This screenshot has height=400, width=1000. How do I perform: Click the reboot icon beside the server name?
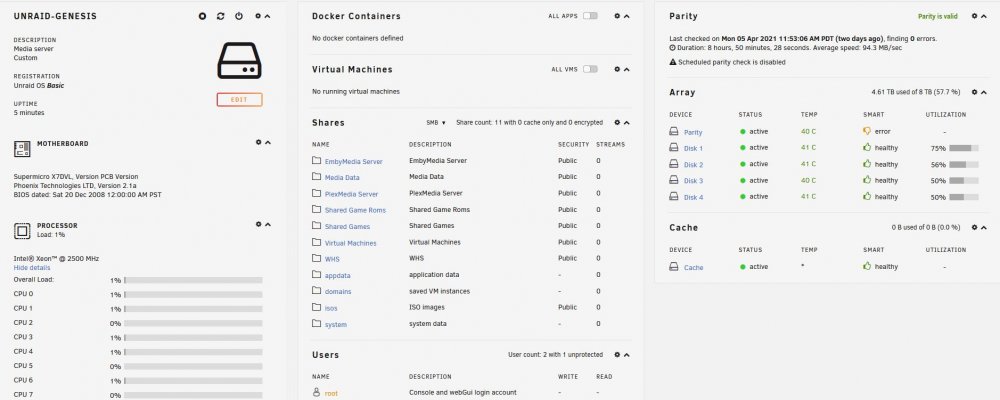coord(221,16)
